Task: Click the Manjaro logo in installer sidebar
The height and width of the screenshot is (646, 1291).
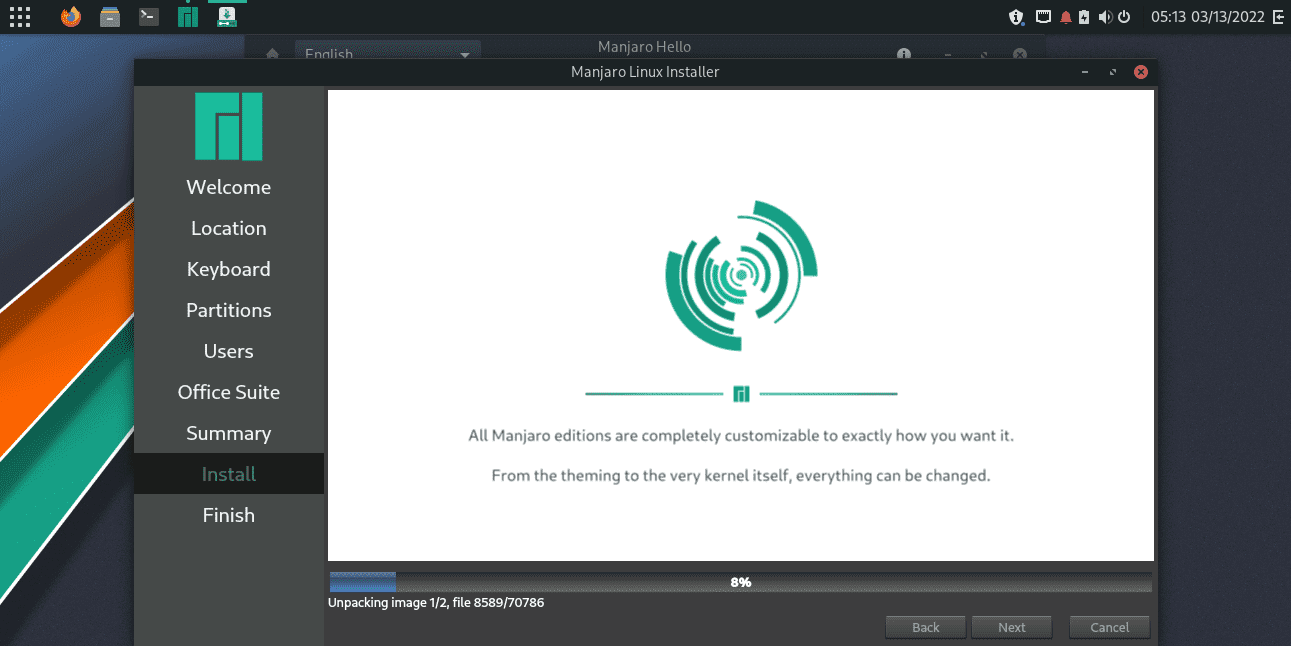Action: click(229, 127)
